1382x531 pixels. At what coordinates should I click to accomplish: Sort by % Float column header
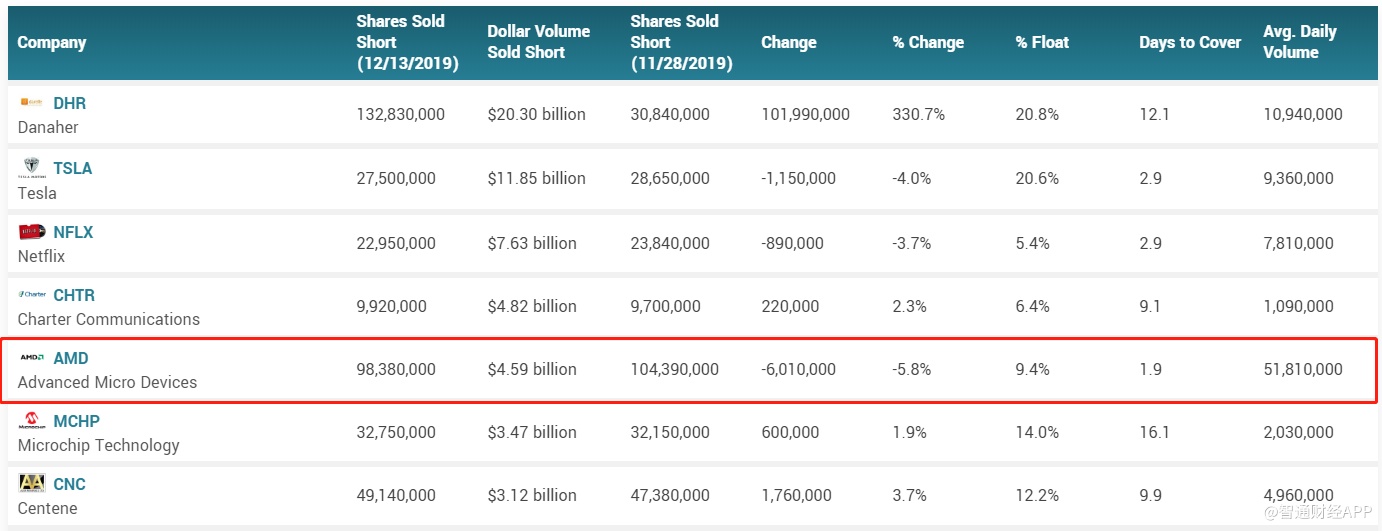(1042, 42)
